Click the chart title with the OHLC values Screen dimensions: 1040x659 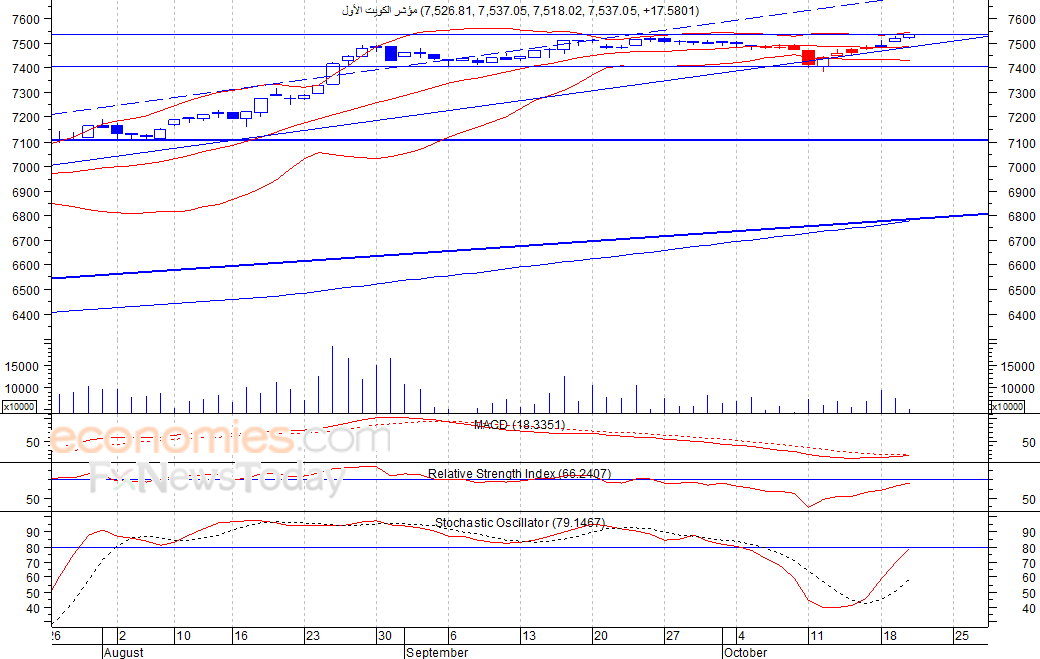520,11
